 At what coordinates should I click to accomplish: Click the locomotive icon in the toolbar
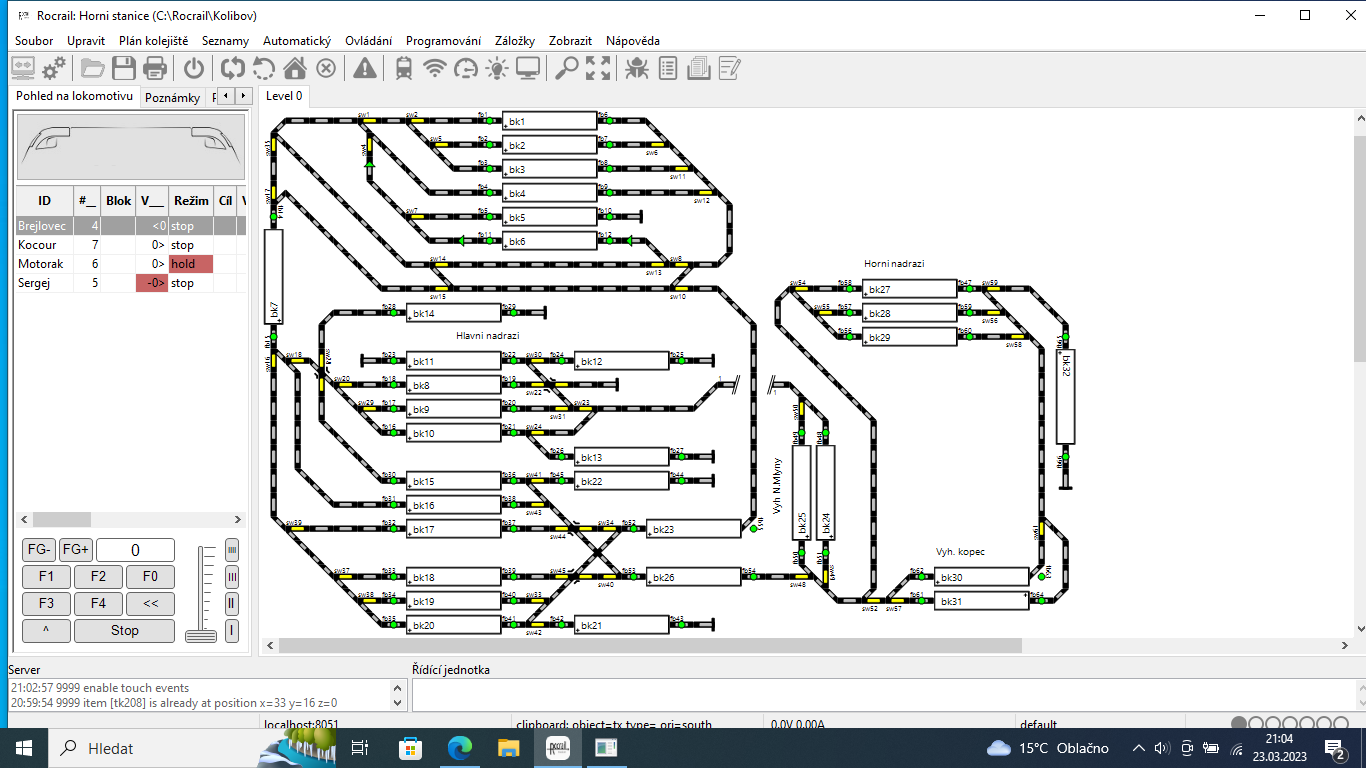coord(404,68)
